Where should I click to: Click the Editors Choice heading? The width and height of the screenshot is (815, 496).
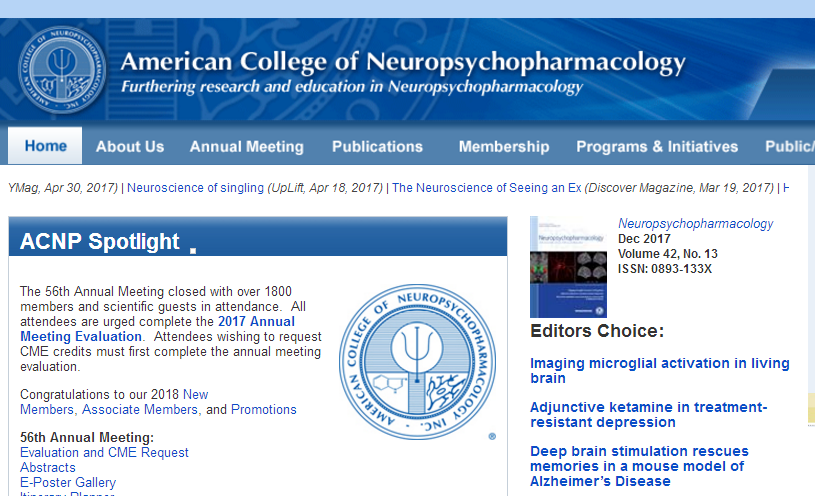597,331
